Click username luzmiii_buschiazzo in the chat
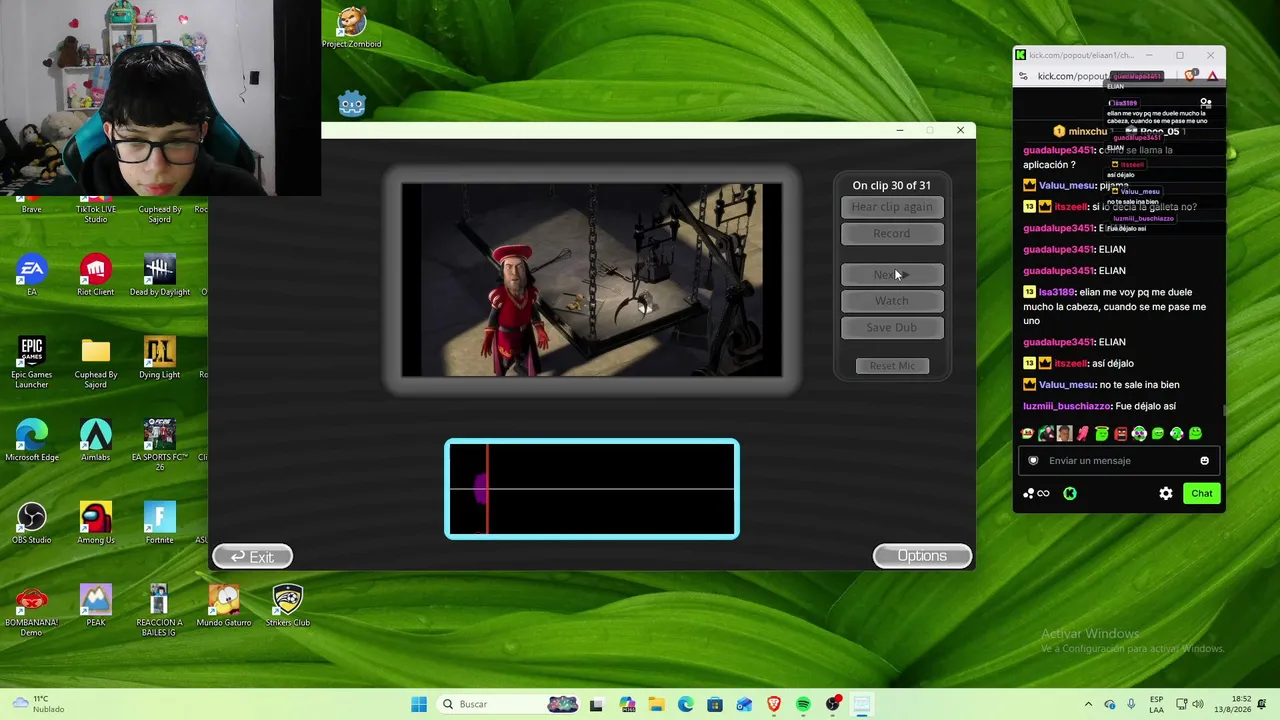This screenshot has width=1280, height=720. [x=1067, y=407]
